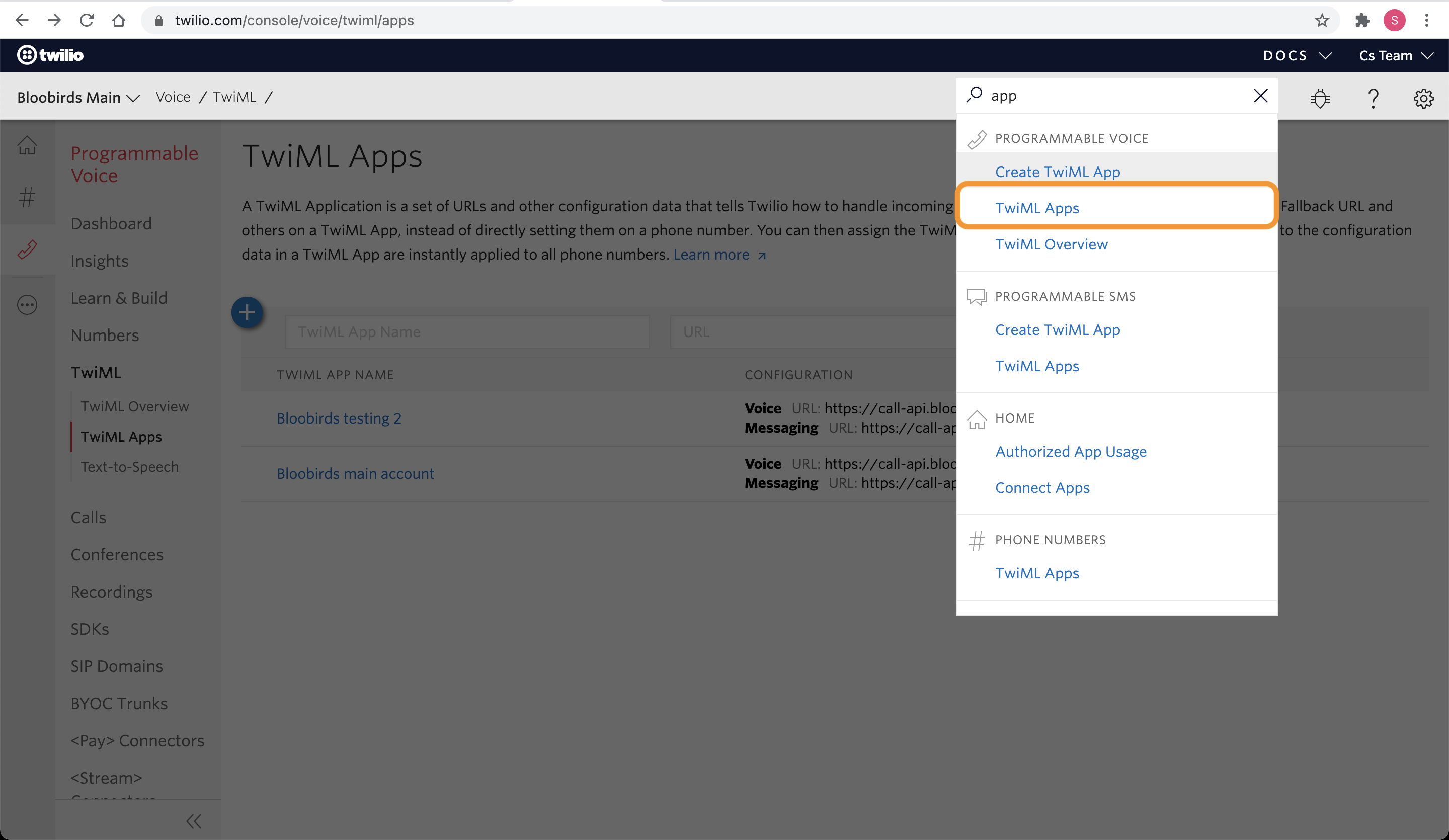
Task: Click the TWIML APP NAME column header
Action: pos(335,375)
